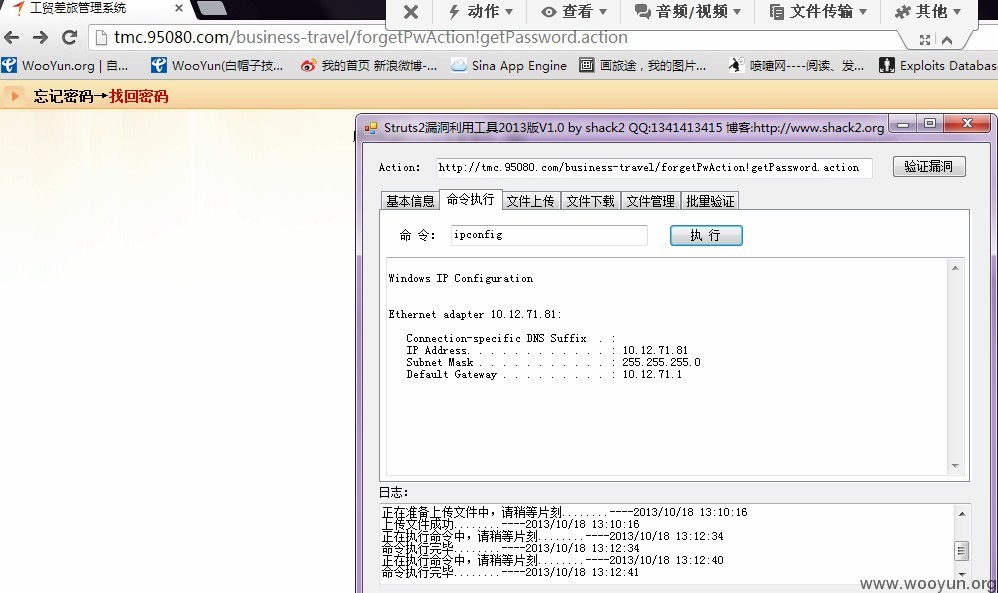
Task: Open the Exploits Database bookmark
Action: (938, 66)
